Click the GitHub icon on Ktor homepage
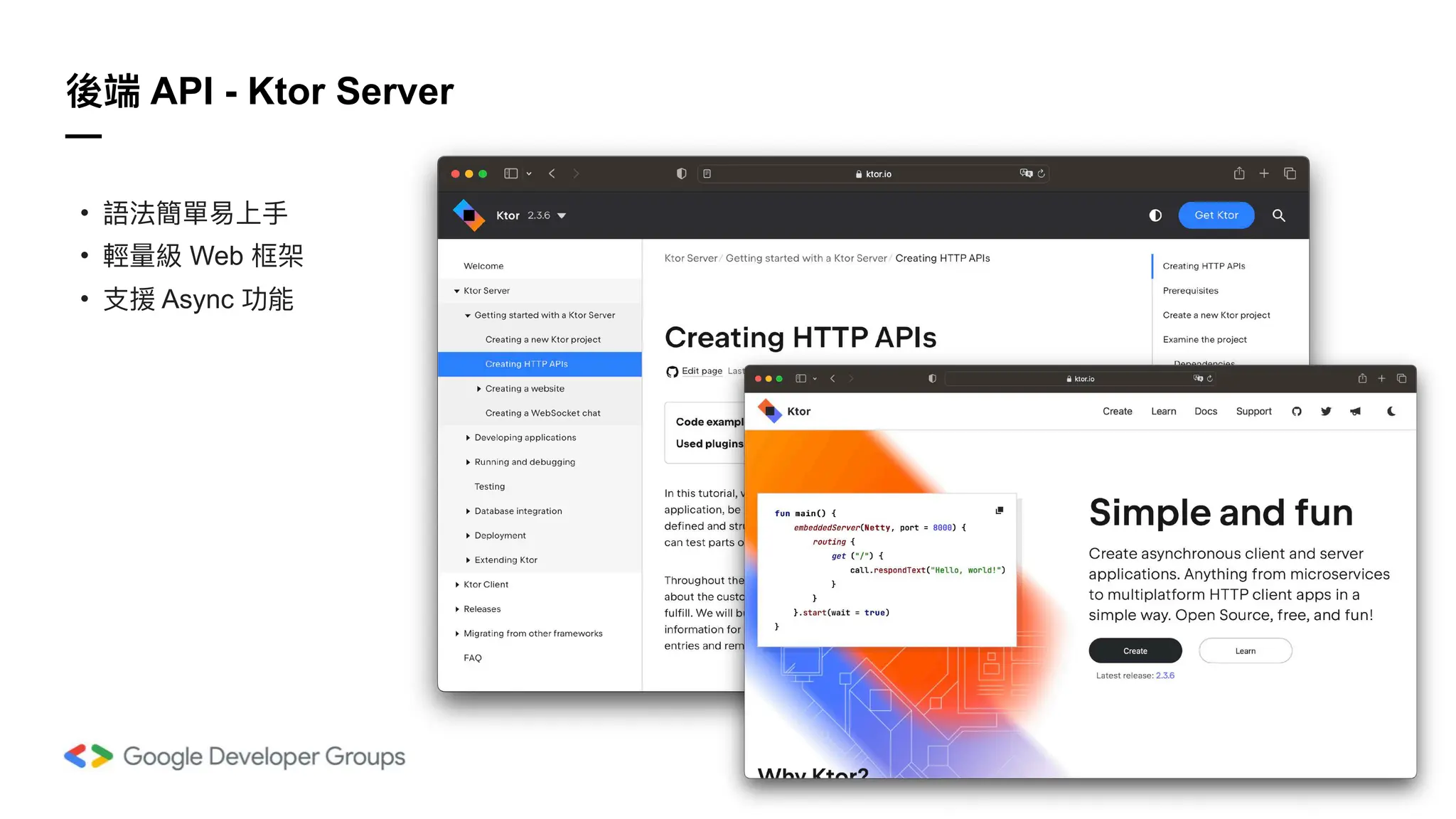Viewport: 1456px width, 819px height. [1296, 412]
